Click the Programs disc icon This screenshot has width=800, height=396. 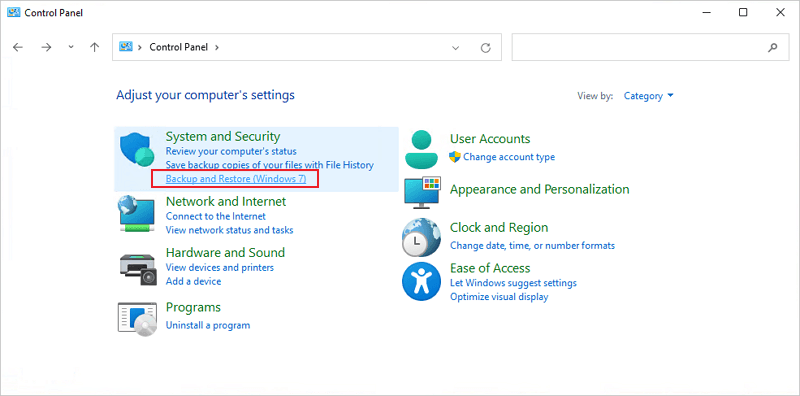(x=137, y=319)
